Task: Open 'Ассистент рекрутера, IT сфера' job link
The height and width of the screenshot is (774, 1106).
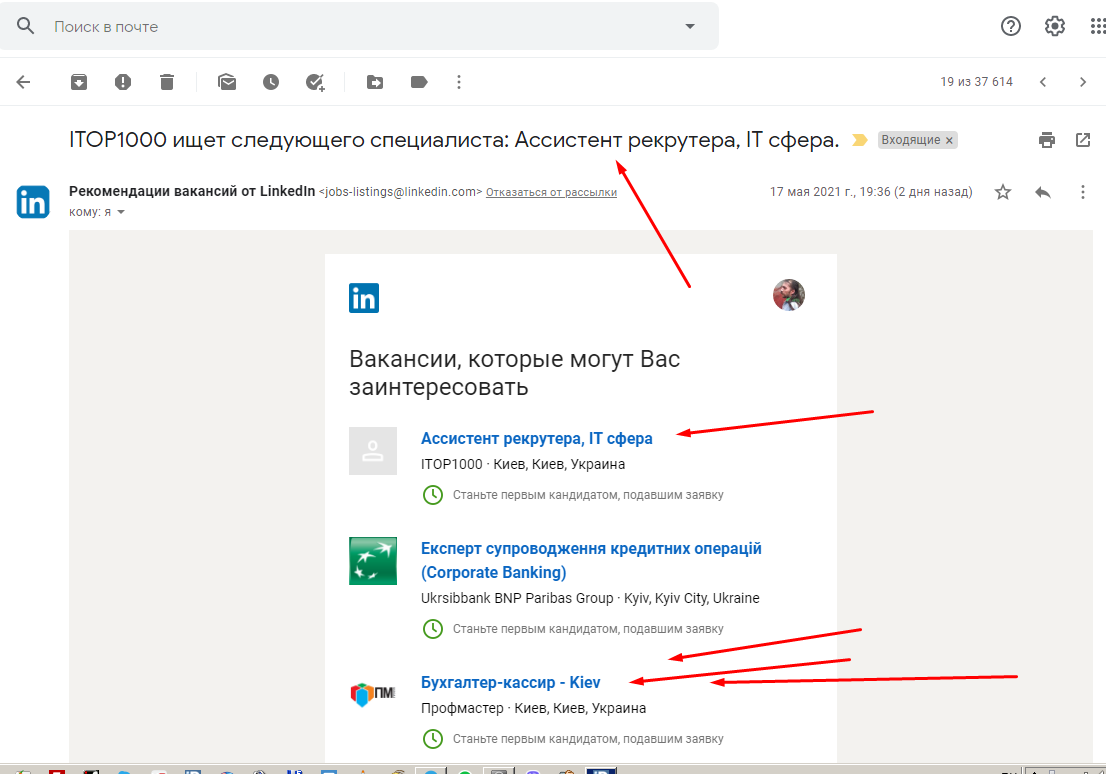Action: (537, 438)
